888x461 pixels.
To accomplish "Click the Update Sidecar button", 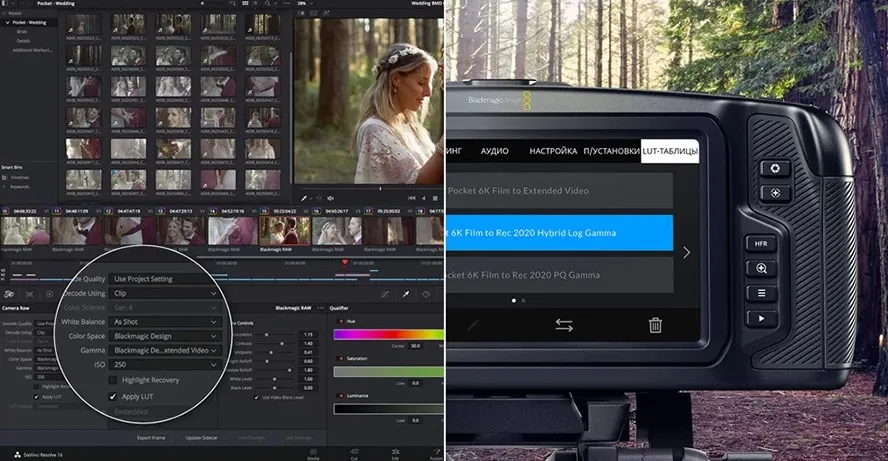I will coord(202,438).
